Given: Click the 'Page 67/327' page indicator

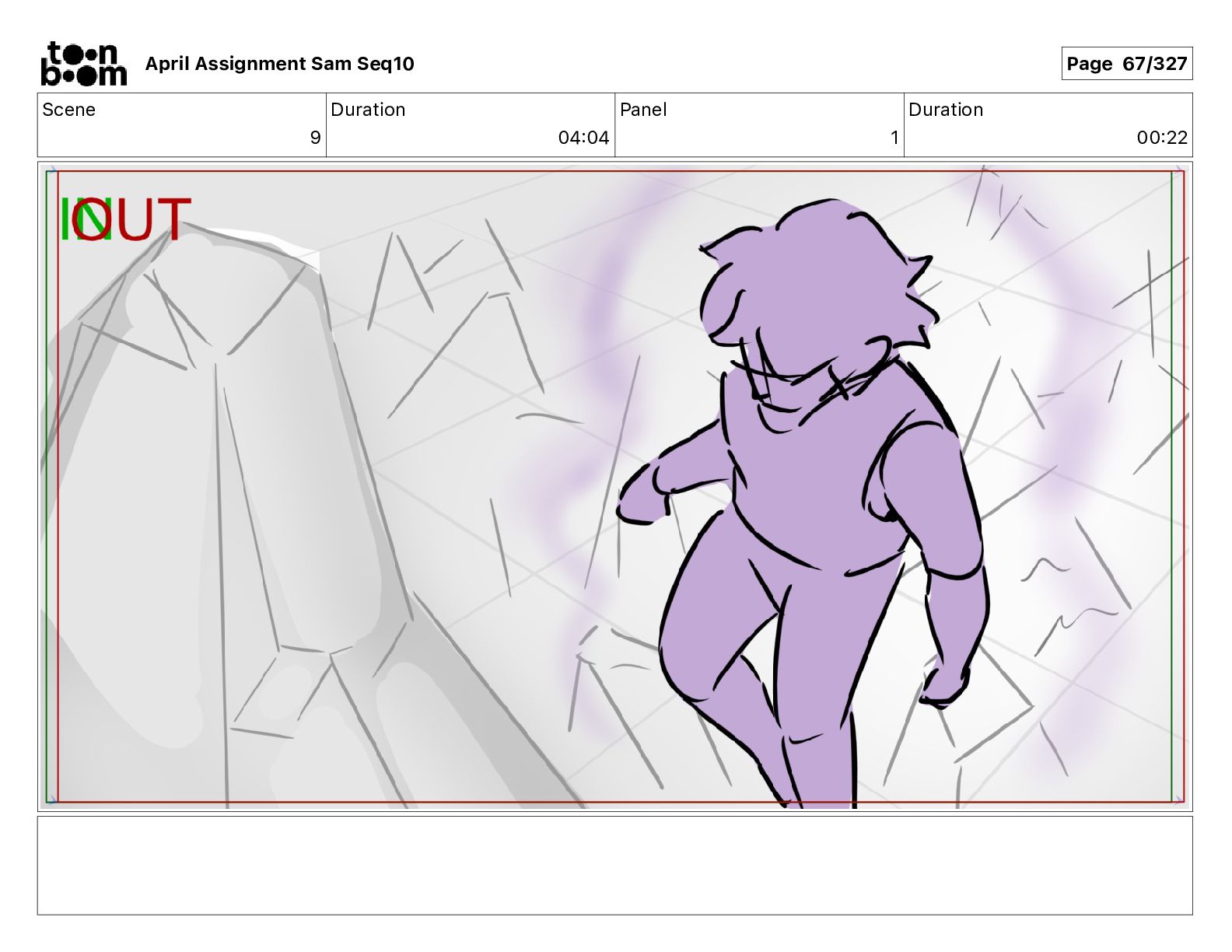Looking at the screenshot, I should pyautogui.click(x=1126, y=64).
